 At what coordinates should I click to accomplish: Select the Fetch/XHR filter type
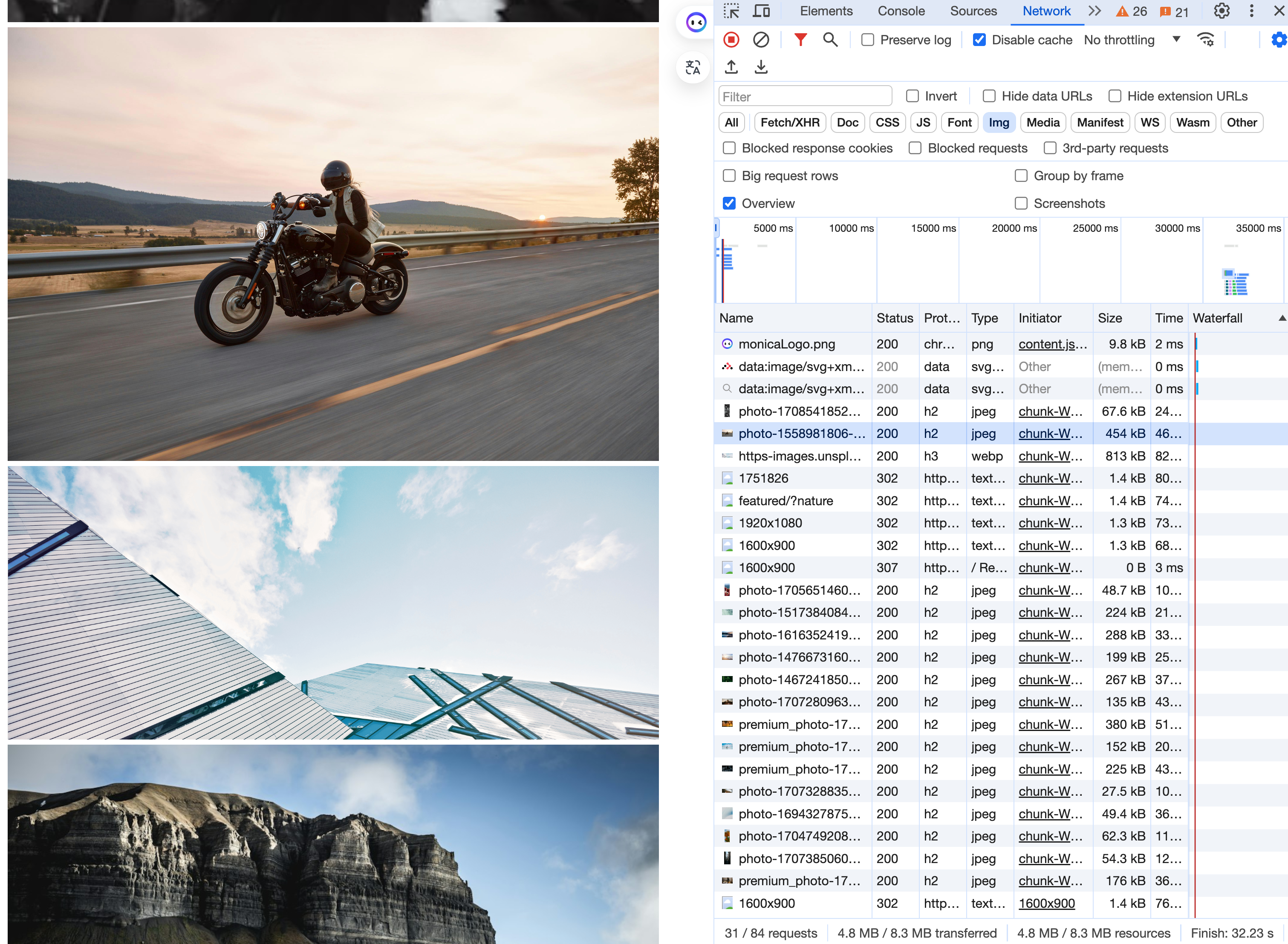pyautogui.click(x=789, y=122)
